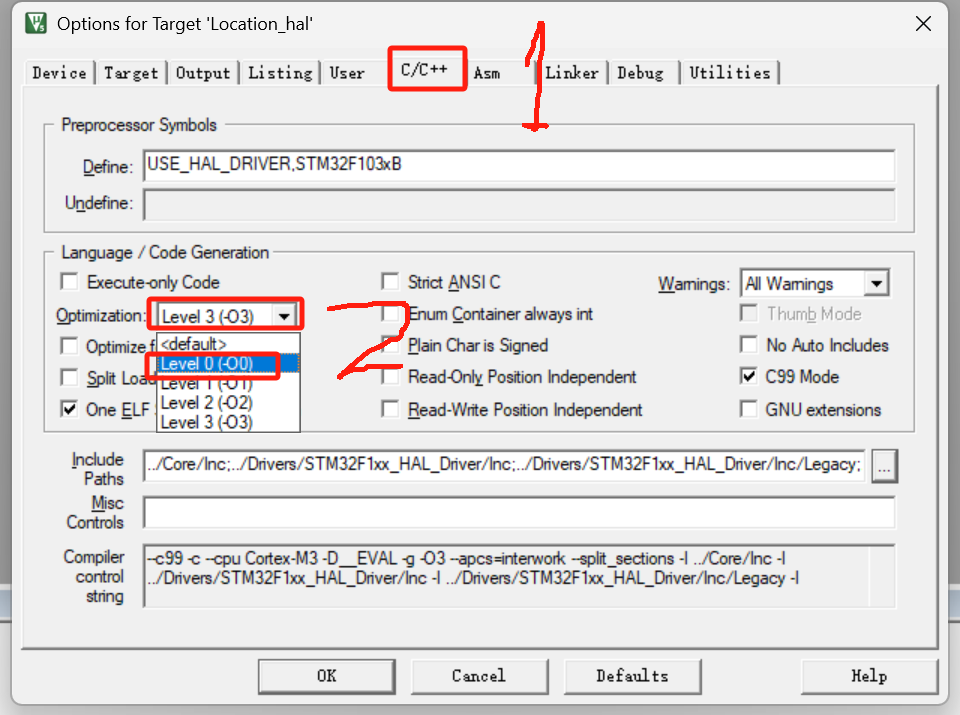The image size is (960, 715).
Task: Toggle Split Load and Store Multiple
Action: click(x=70, y=377)
